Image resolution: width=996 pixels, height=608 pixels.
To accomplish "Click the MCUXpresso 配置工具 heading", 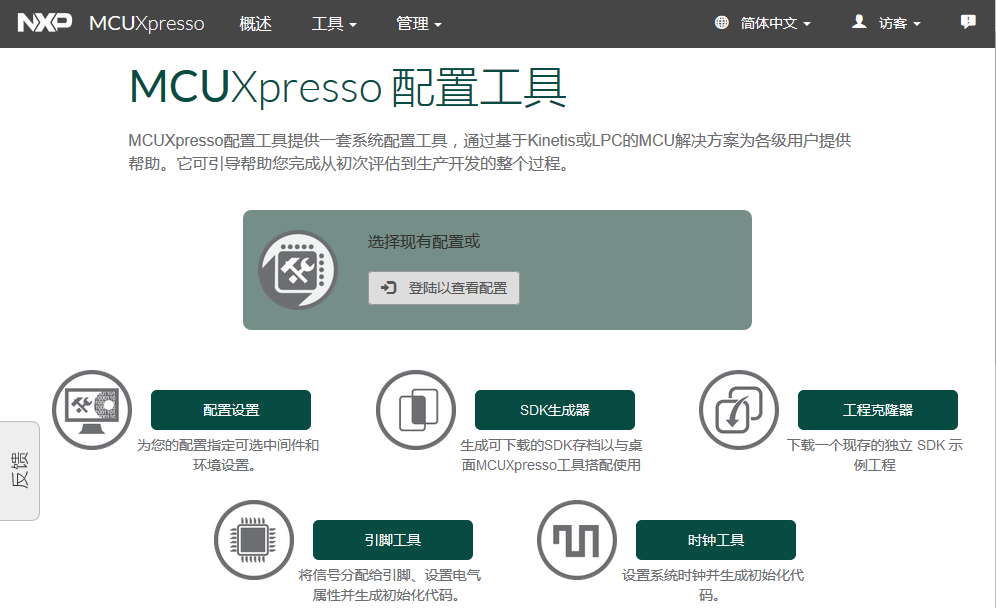I will 347,87.
